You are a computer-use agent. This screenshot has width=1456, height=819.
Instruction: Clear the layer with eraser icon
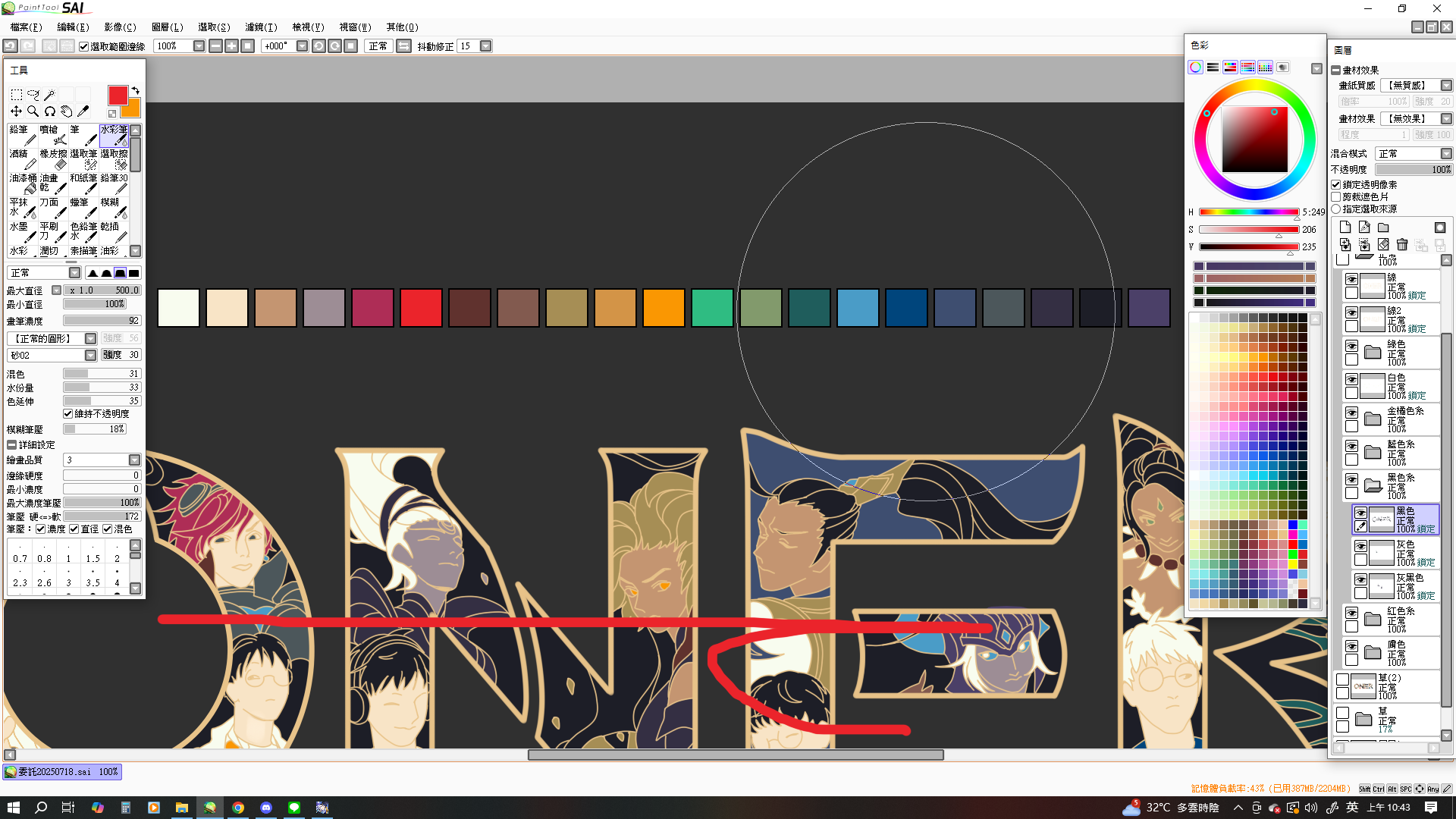tap(1383, 245)
